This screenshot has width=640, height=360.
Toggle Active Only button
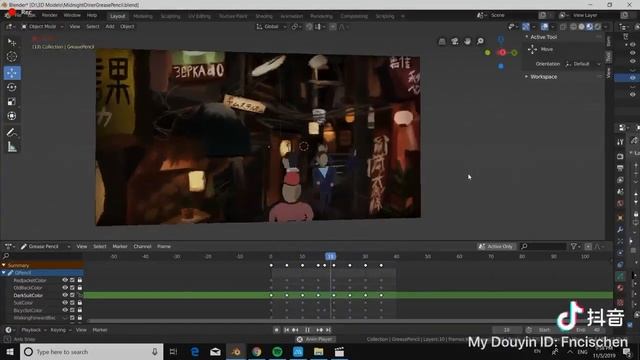point(496,247)
